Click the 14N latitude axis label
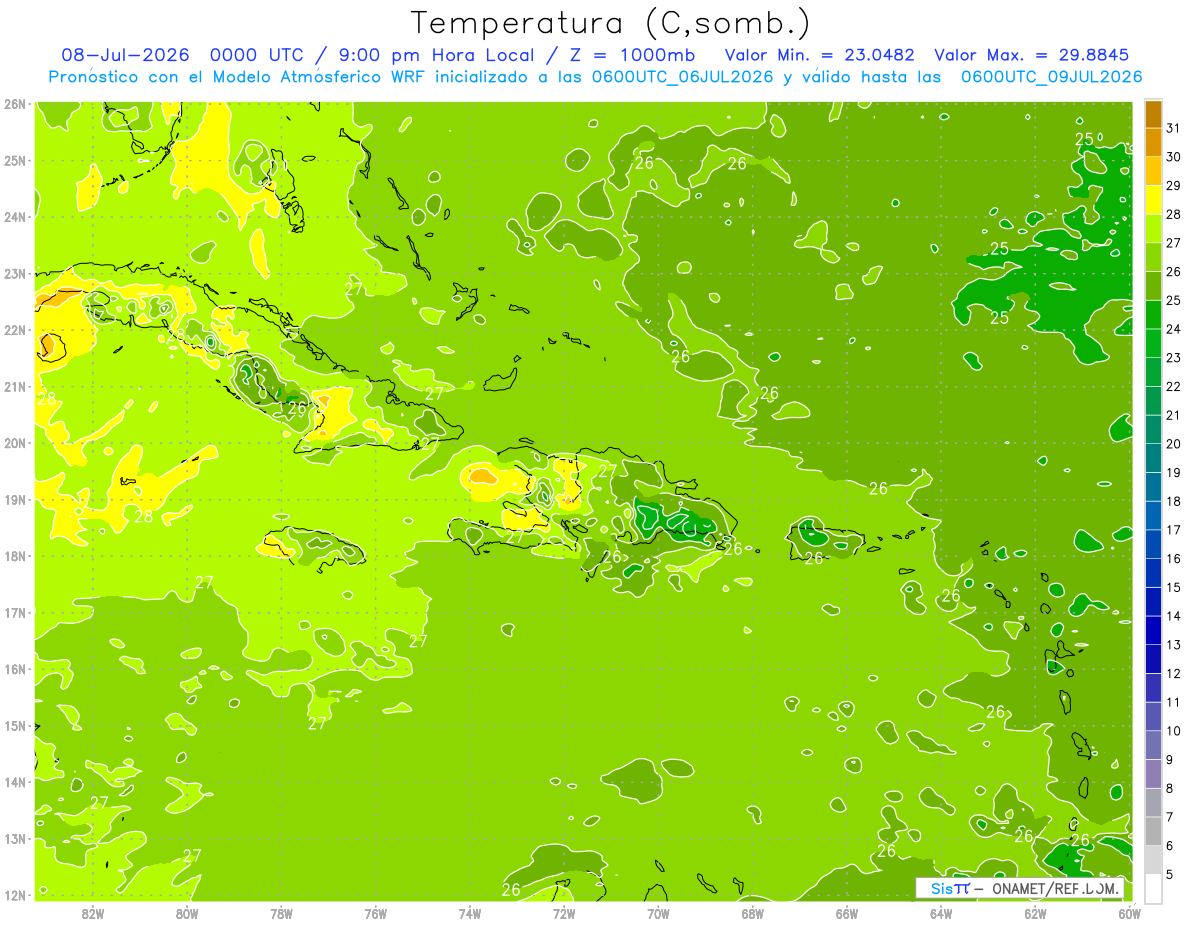 (x=14, y=782)
